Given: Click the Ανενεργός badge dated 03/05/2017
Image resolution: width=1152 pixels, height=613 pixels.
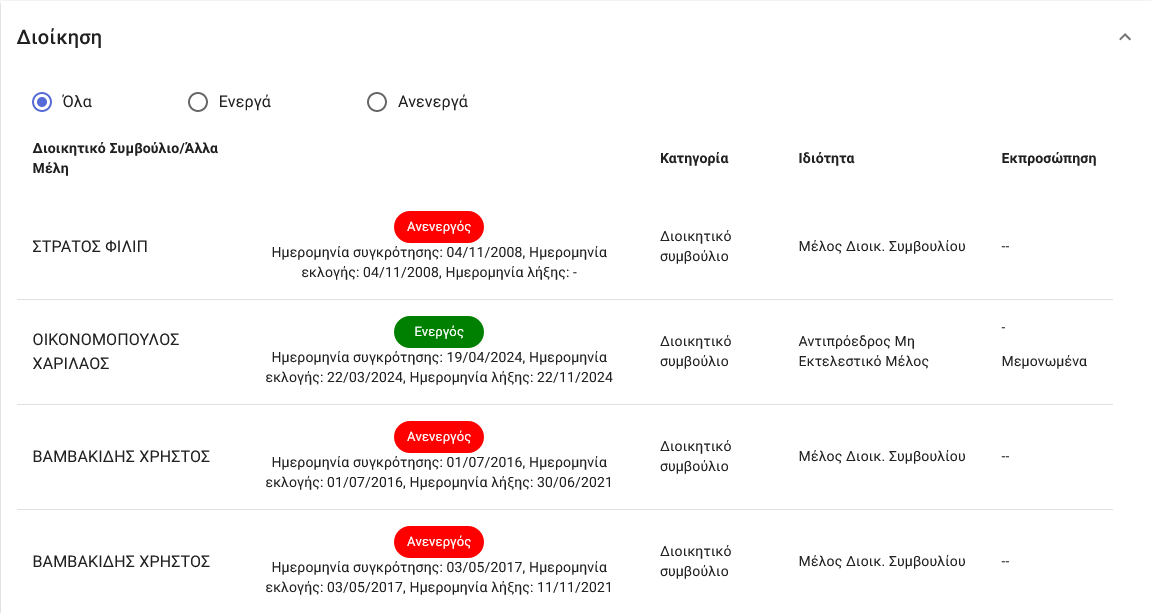Looking at the screenshot, I should pos(439,542).
